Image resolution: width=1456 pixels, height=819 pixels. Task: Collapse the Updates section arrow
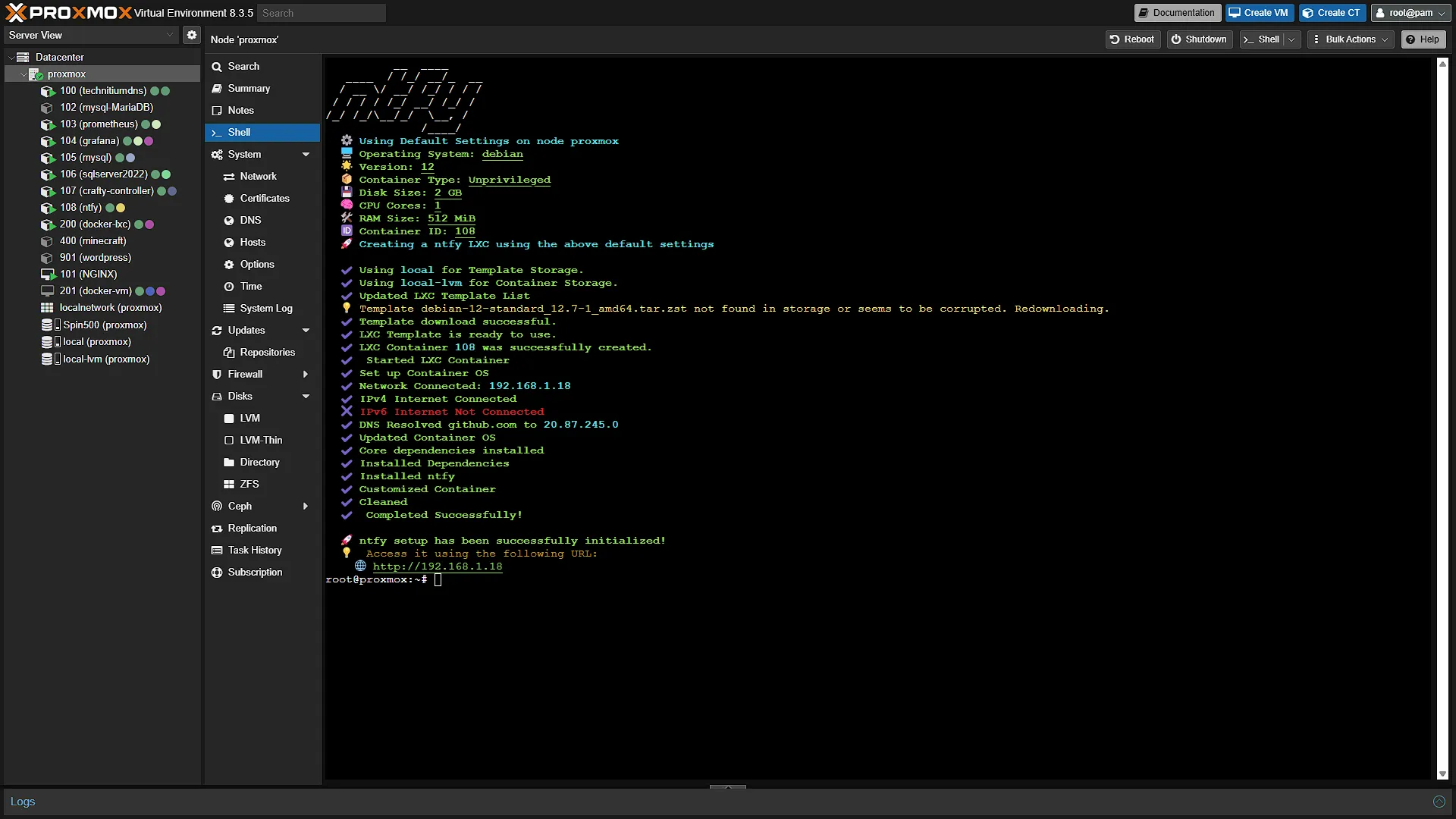pyautogui.click(x=306, y=331)
